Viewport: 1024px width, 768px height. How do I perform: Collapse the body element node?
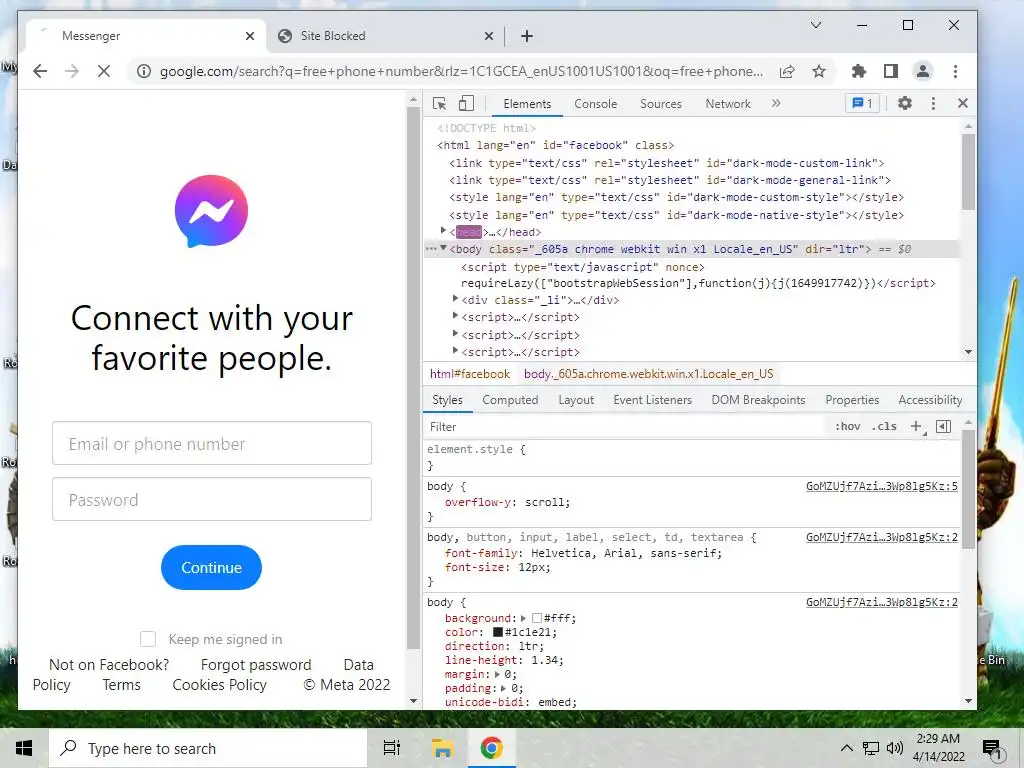click(x=443, y=248)
